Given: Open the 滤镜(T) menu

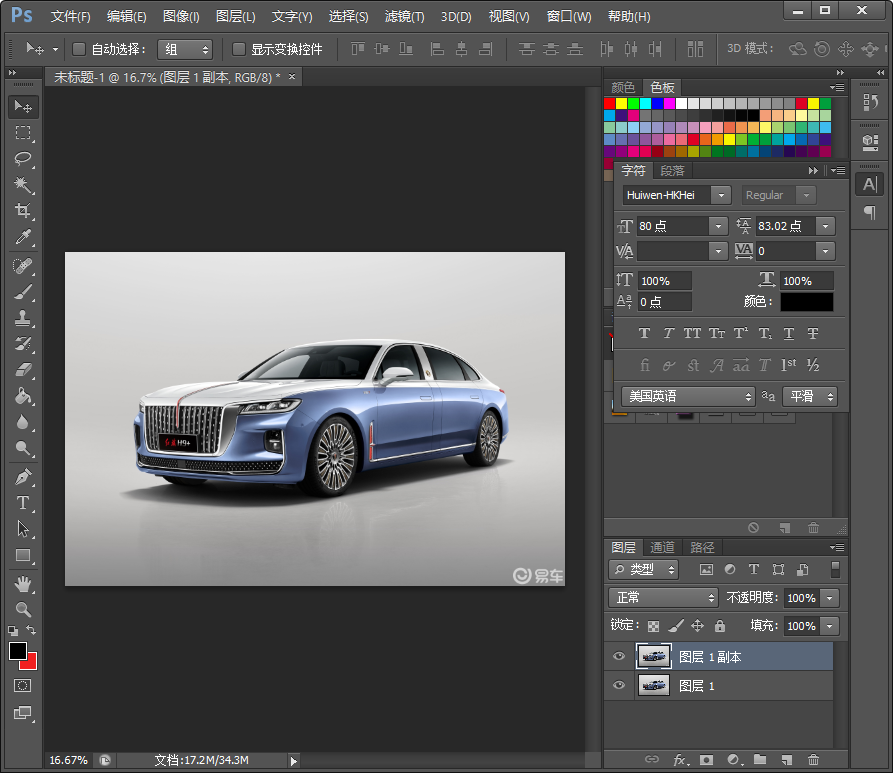Looking at the screenshot, I should point(405,17).
